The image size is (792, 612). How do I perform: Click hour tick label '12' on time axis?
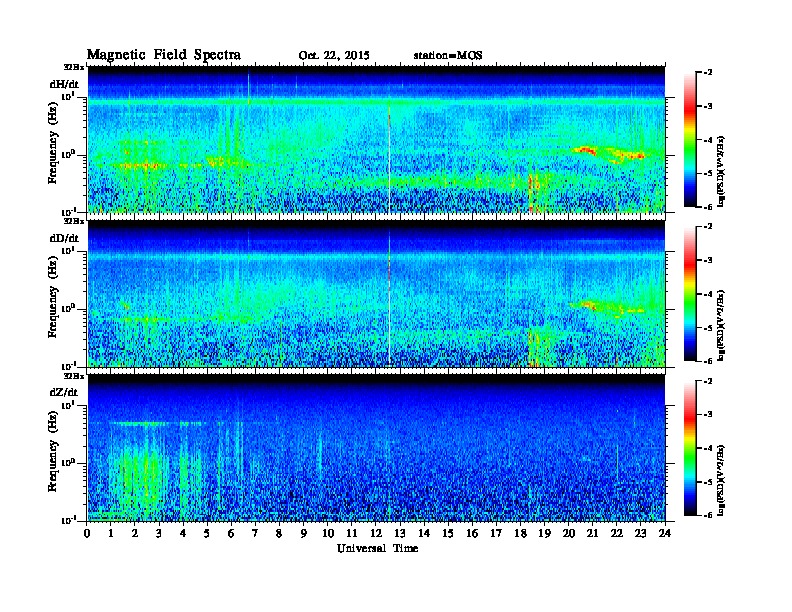coord(376,533)
